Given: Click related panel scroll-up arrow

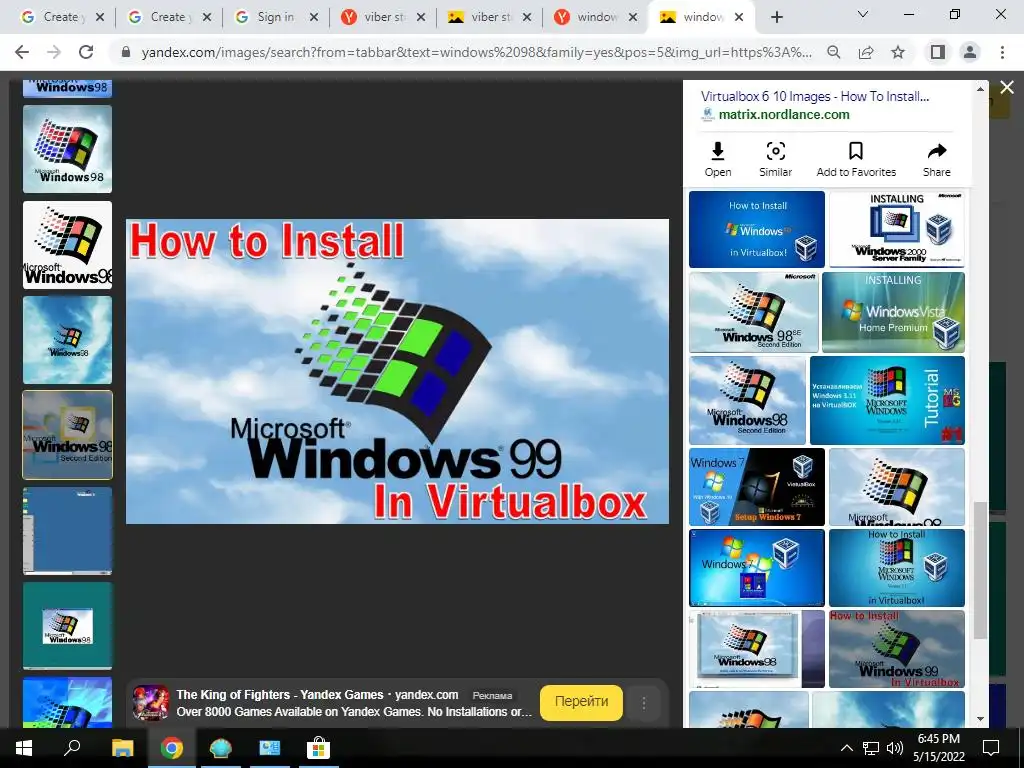Looking at the screenshot, I should 980,89.
